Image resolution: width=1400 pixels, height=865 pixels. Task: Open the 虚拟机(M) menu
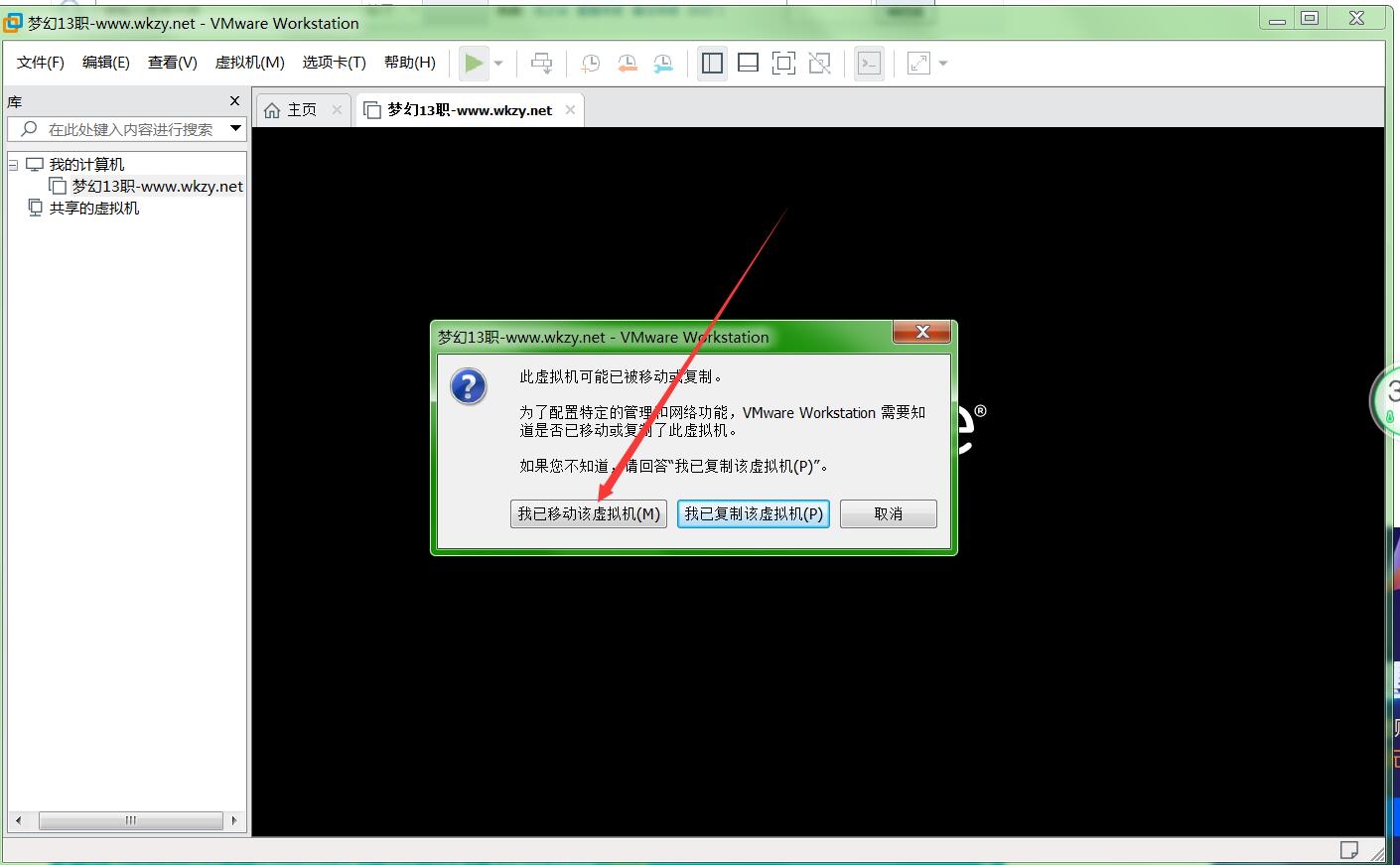click(x=249, y=63)
